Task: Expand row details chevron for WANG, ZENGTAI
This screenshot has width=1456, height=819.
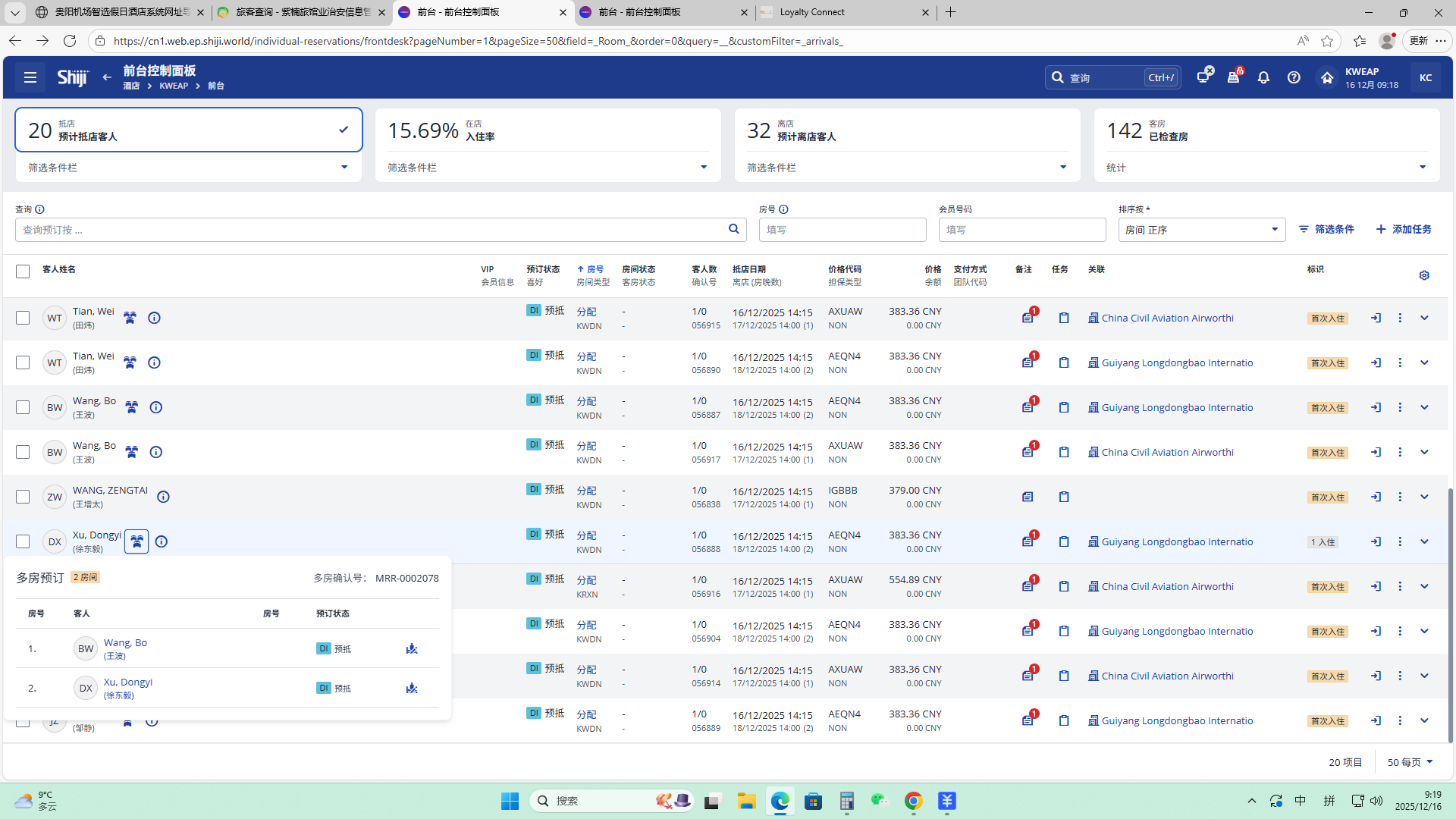Action: [x=1424, y=497]
